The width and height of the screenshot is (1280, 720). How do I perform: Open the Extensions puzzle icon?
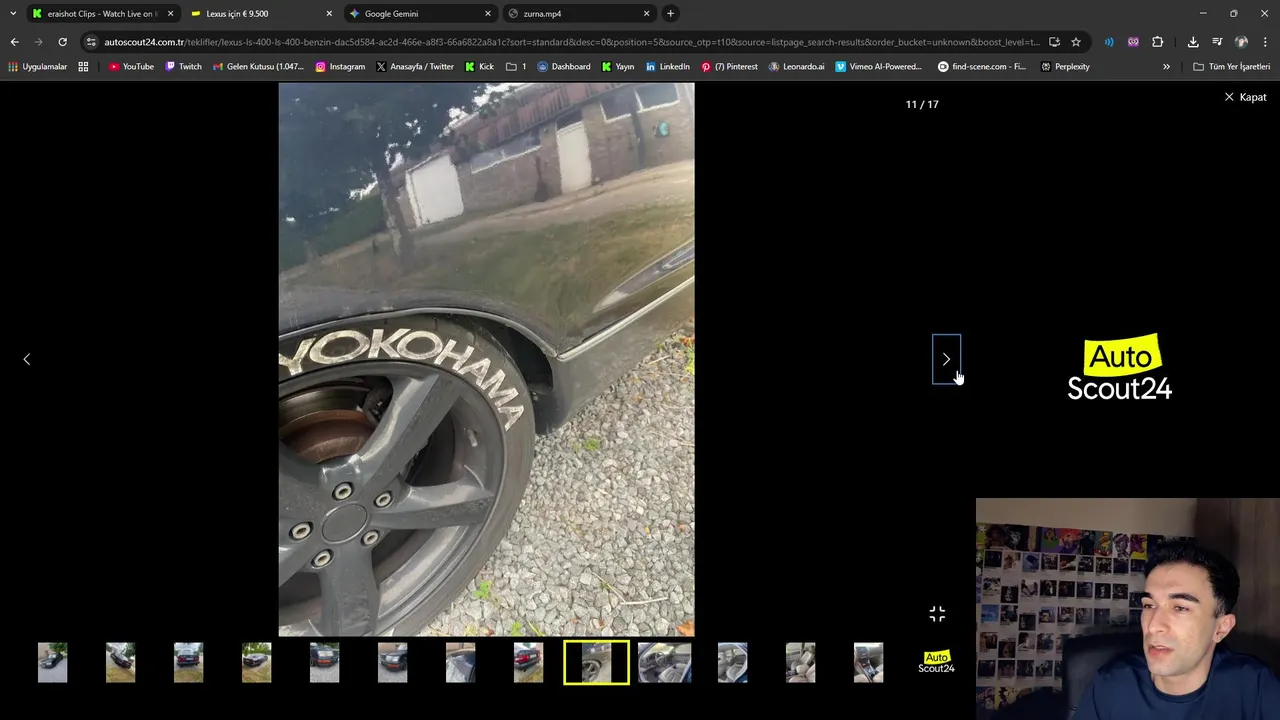pyautogui.click(x=1157, y=42)
